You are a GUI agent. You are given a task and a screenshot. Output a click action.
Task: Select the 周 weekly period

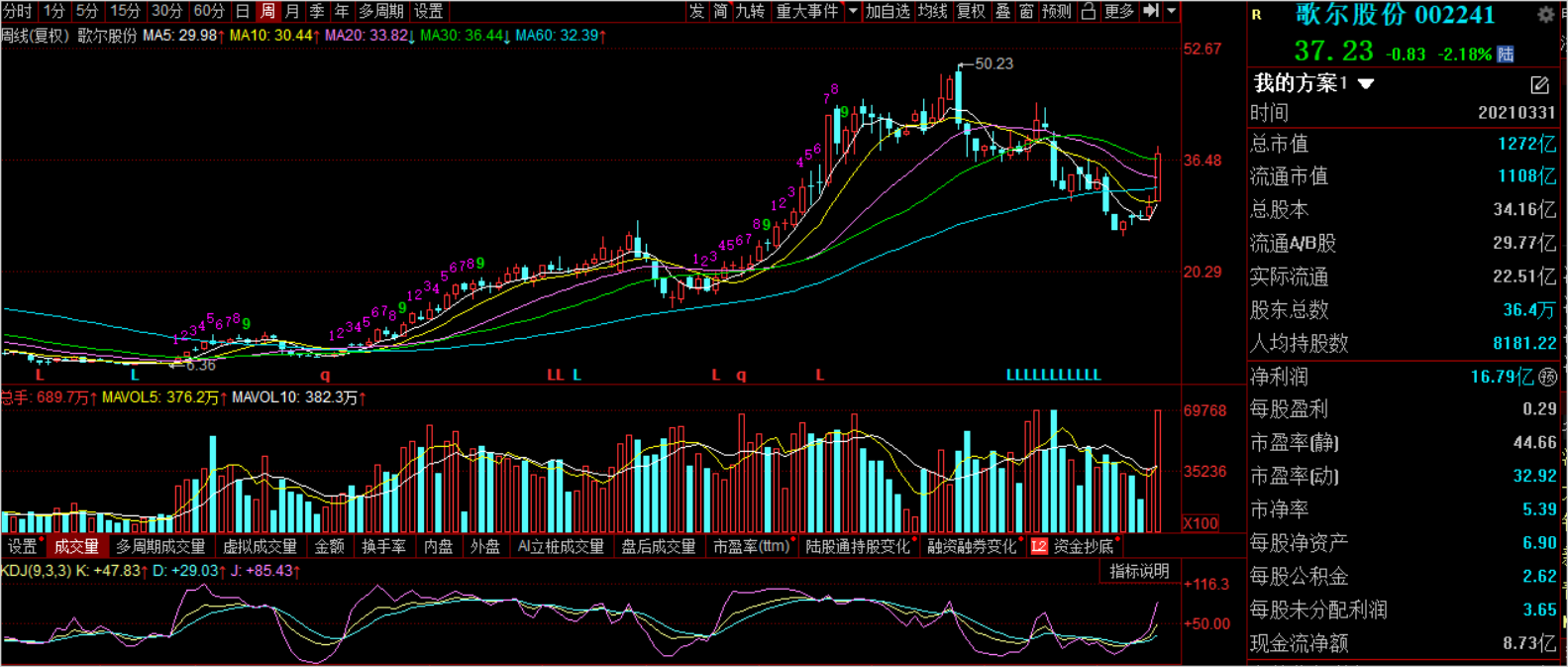point(267,11)
